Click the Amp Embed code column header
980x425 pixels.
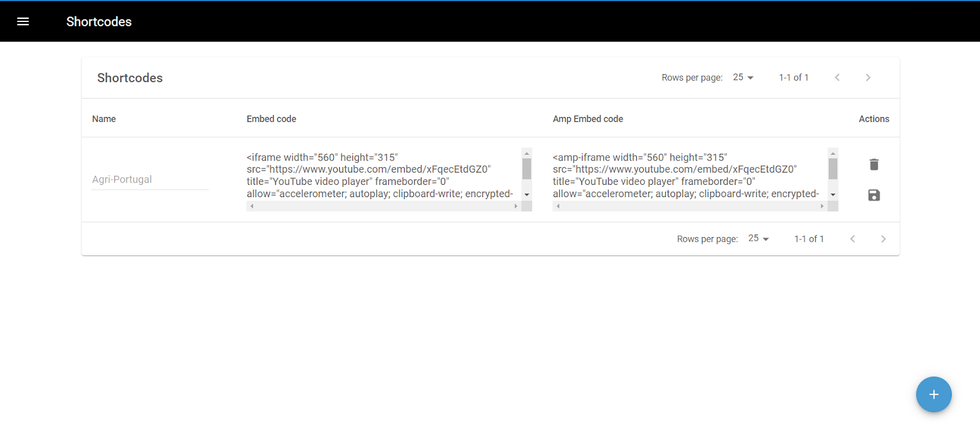click(588, 119)
